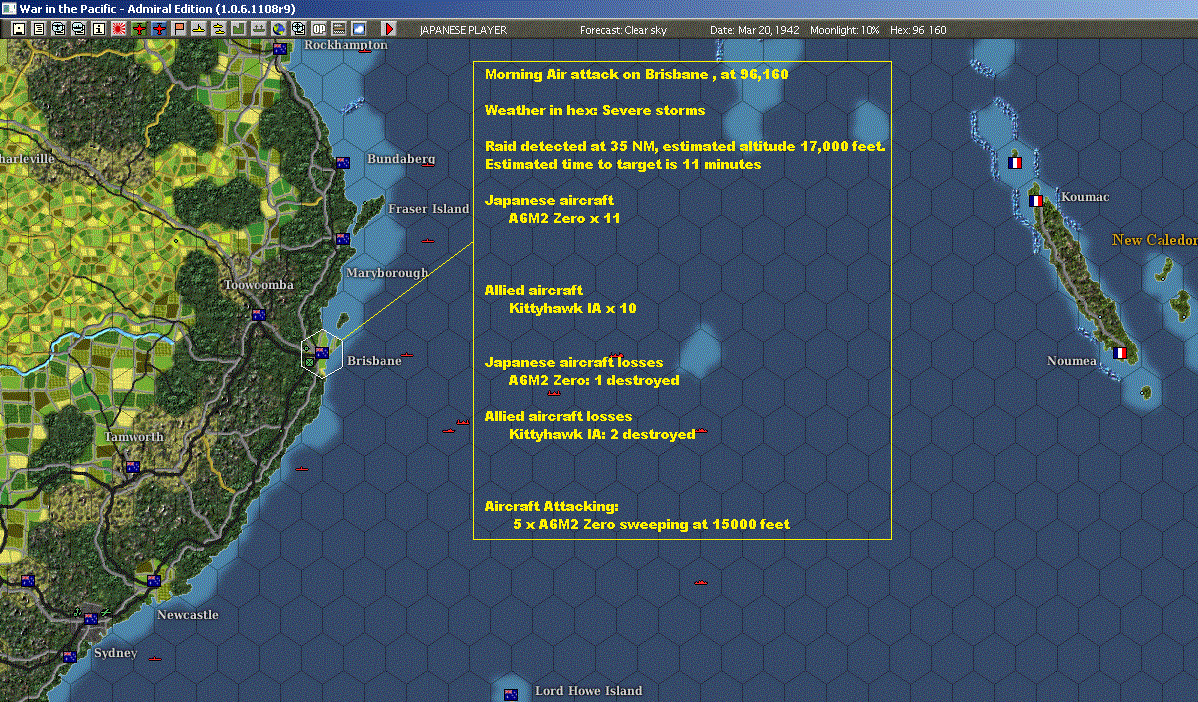Click the red play end-turn arrow
This screenshot has height=702, width=1198.
click(389, 29)
